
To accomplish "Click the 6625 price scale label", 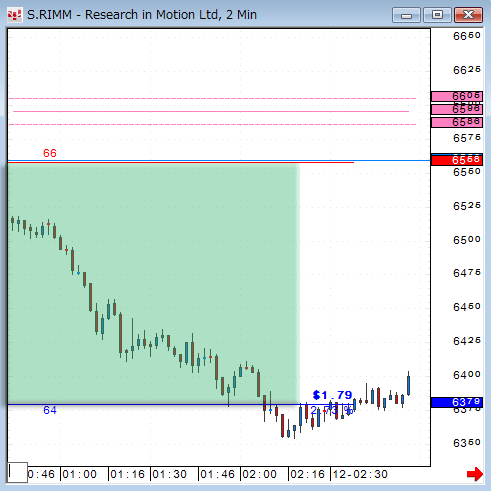I will 467,70.
